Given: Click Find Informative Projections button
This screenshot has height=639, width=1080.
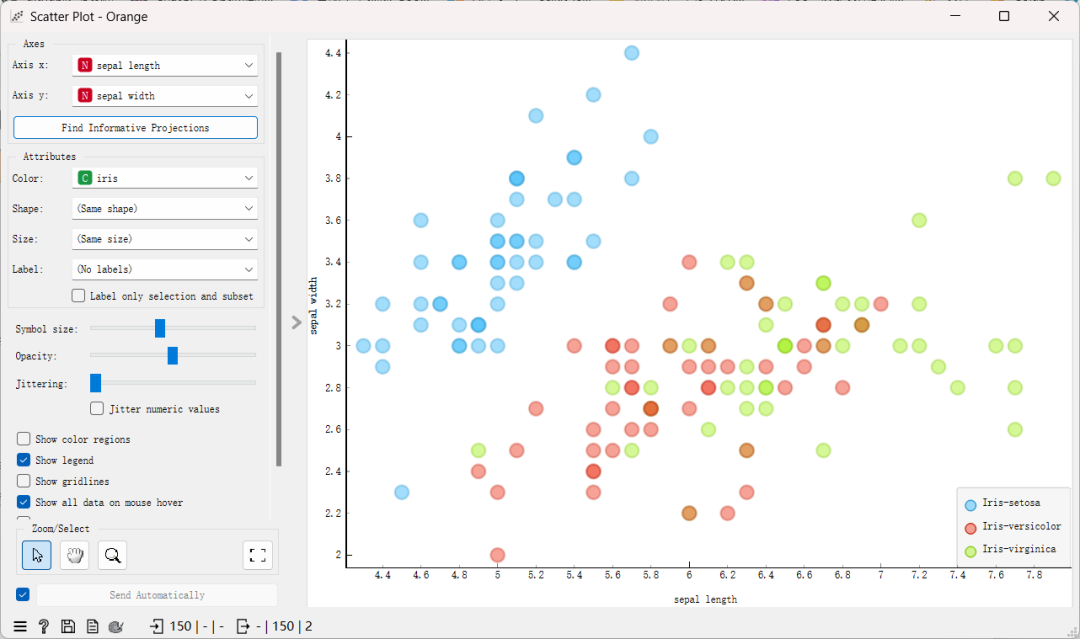Looking at the screenshot, I should click(x=135, y=127).
